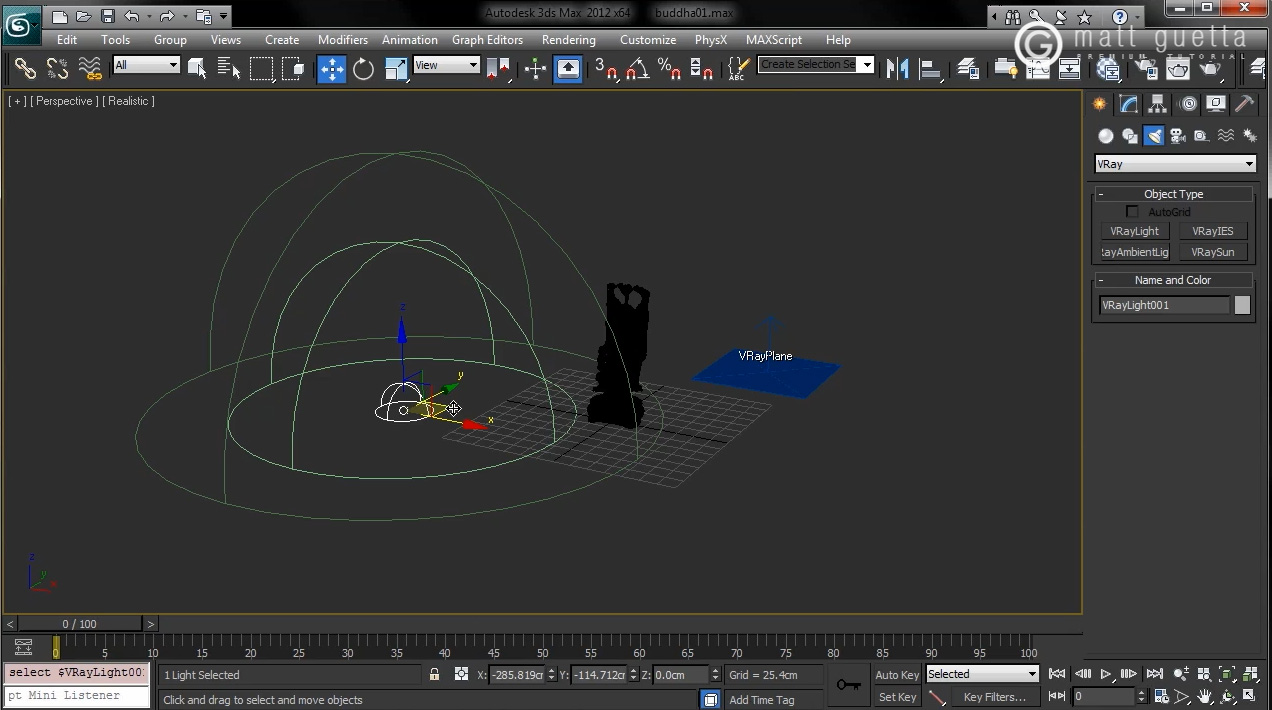Click the VRayLight button

(x=1134, y=231)
